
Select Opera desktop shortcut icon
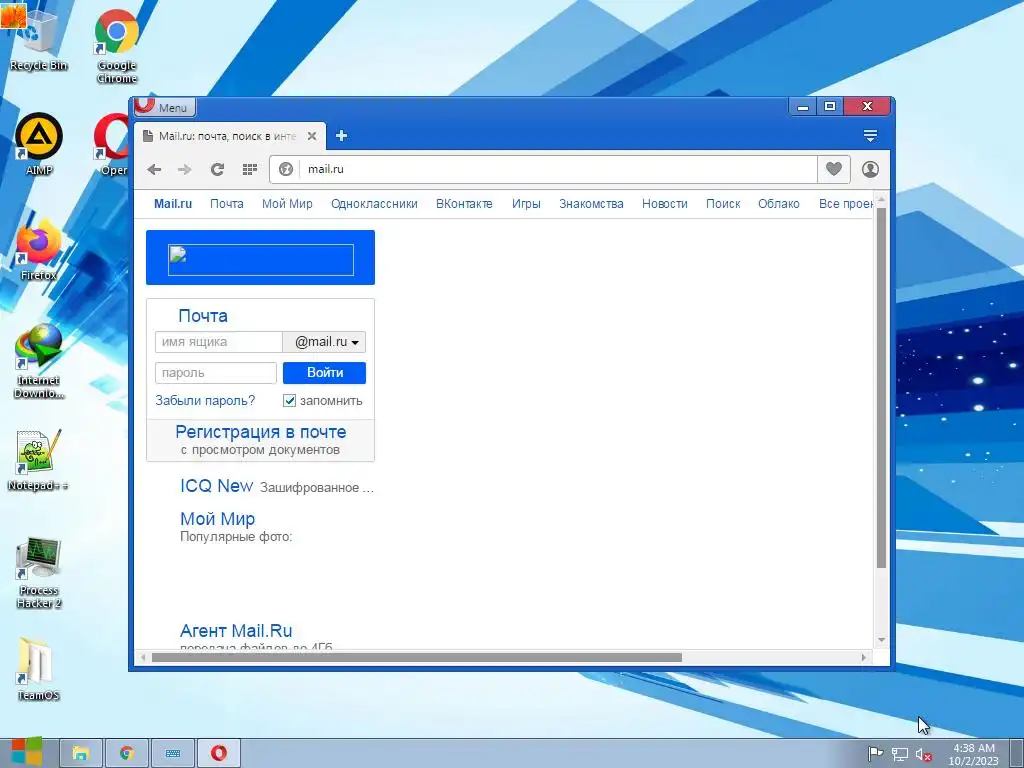pyautogui.click(x=112, y=144)
